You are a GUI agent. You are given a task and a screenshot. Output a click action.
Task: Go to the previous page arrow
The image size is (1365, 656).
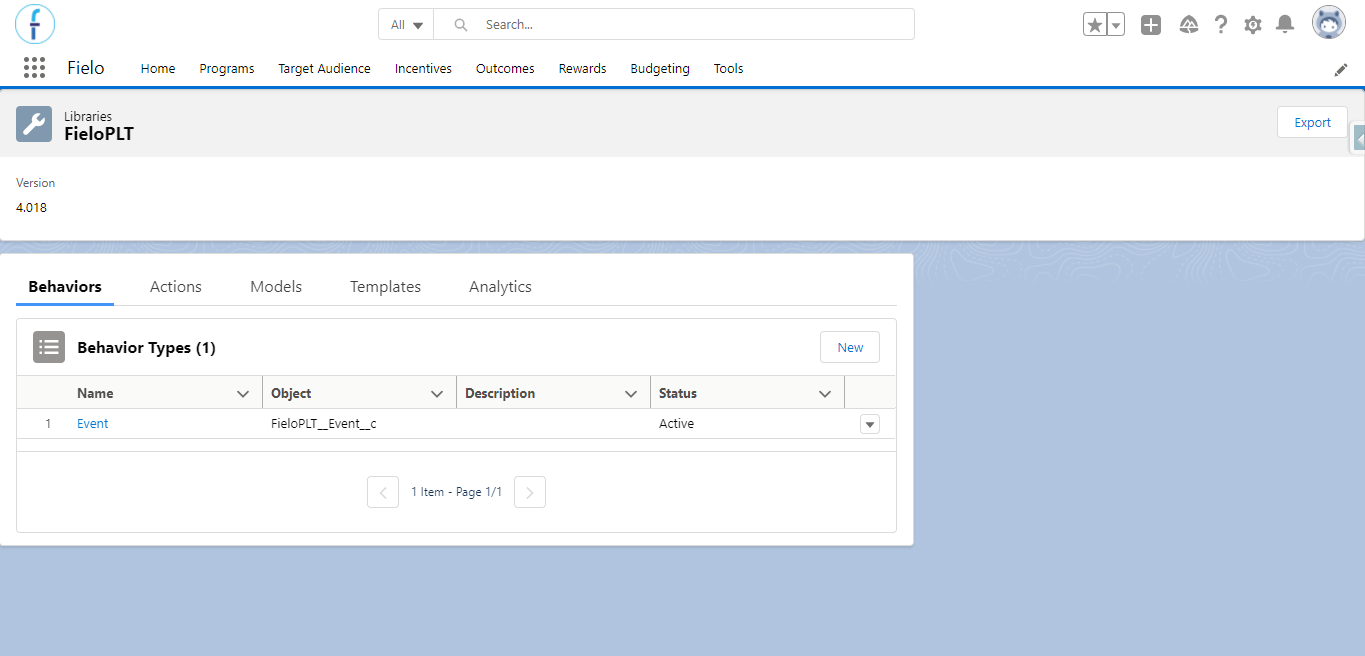383,492
